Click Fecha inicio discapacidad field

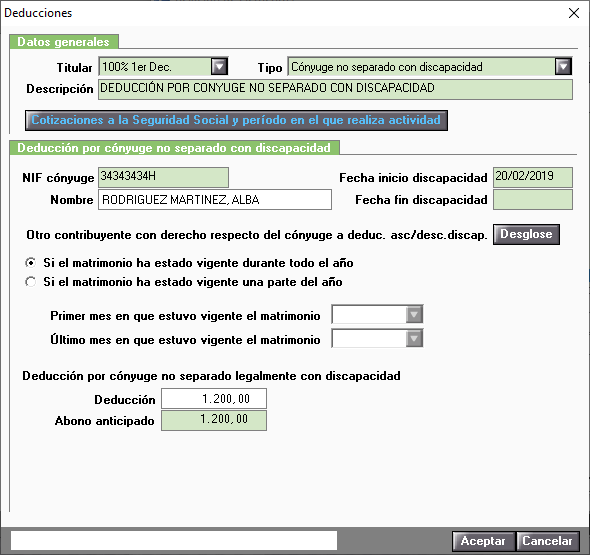pyautogui.click(x=533, y=177)
